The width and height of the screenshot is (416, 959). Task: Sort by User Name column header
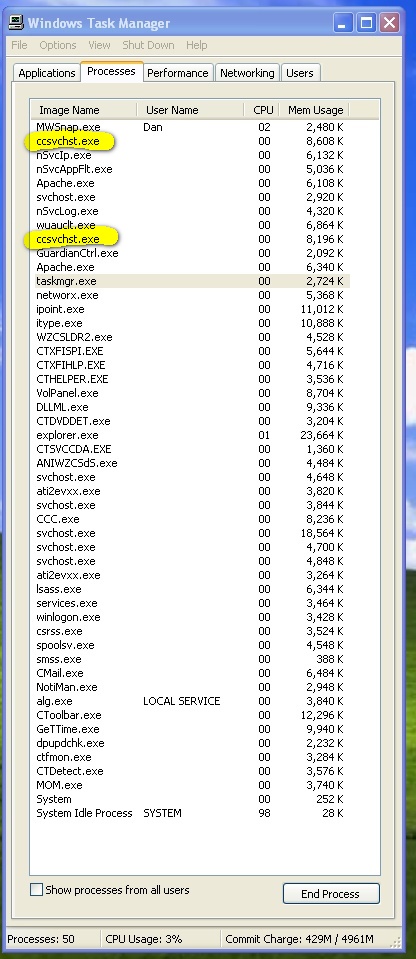pos(192,110)
